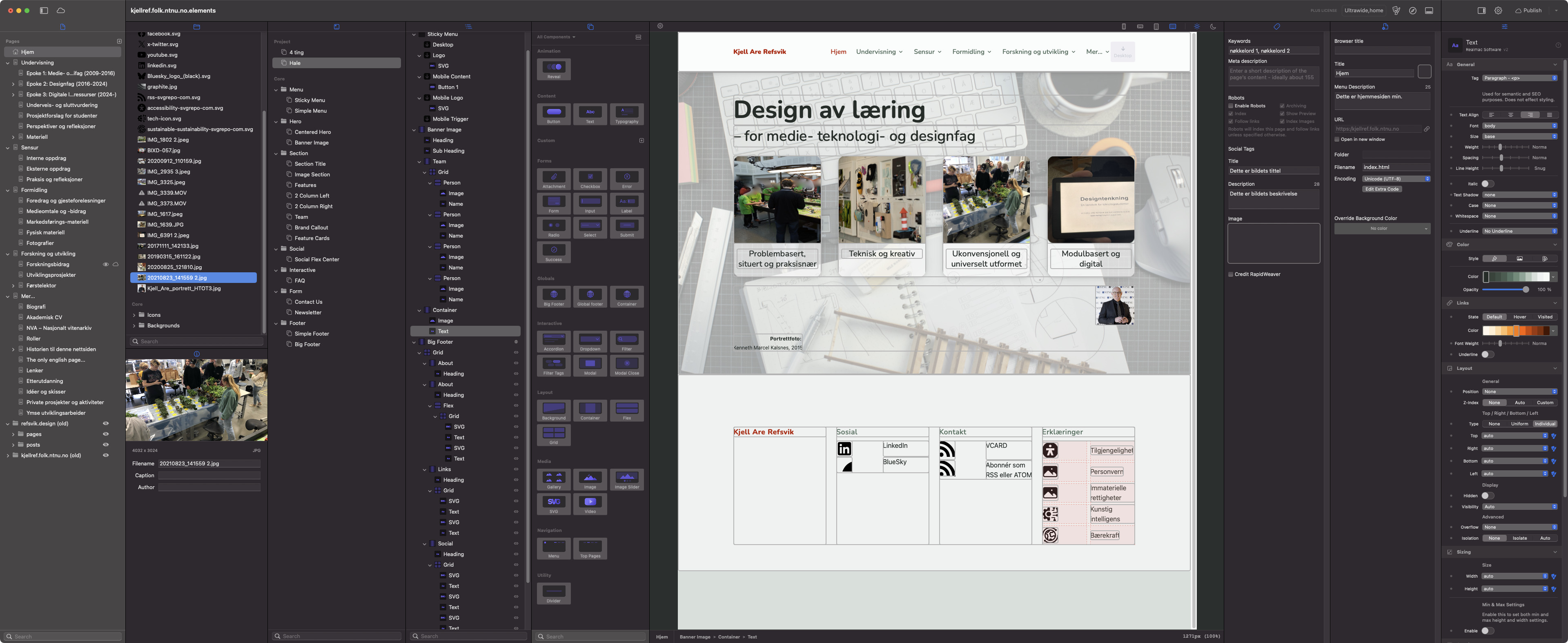Pick the Video media component
The height and width of the screenshot is (643, 1568).
click(x=590, y=504)
